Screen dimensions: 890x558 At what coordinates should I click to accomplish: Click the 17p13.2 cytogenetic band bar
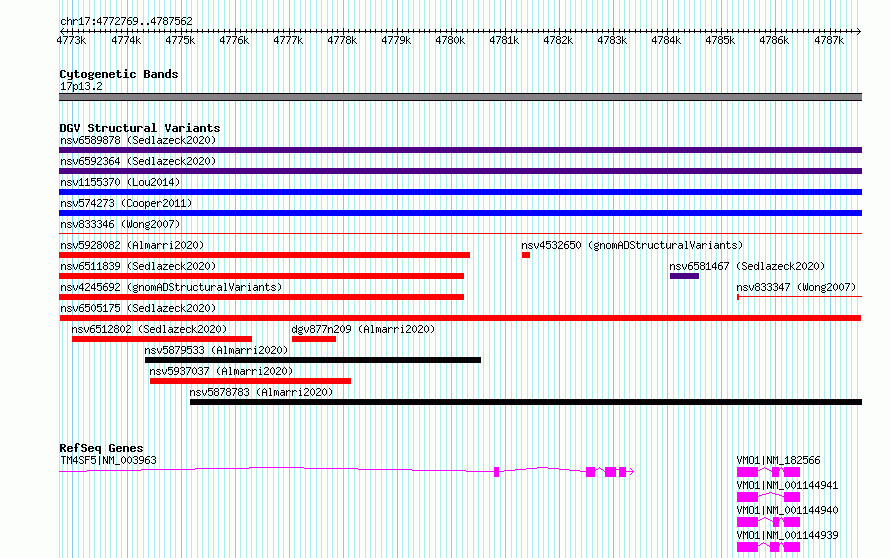460,97
